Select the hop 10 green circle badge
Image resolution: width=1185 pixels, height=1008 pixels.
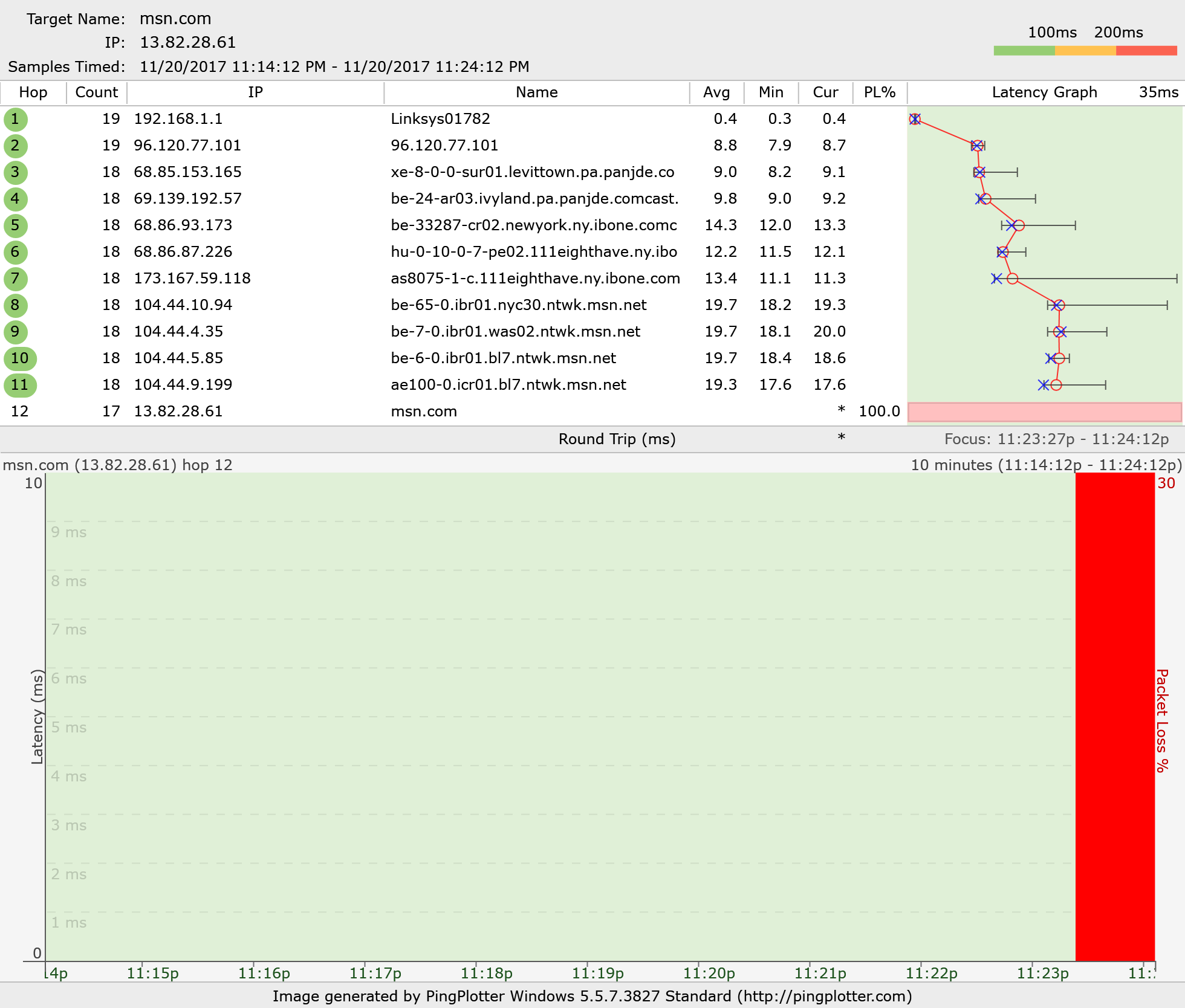[20, 358]
